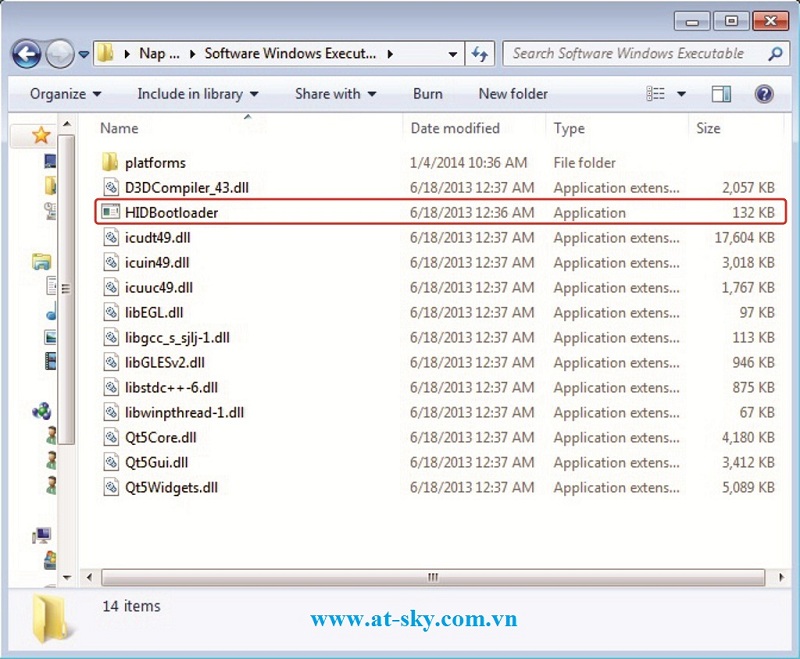Viewport: 800px width, 659px height.
Task: Click the Computer icon in navigation pane
Action: click(x=41, y=535)
